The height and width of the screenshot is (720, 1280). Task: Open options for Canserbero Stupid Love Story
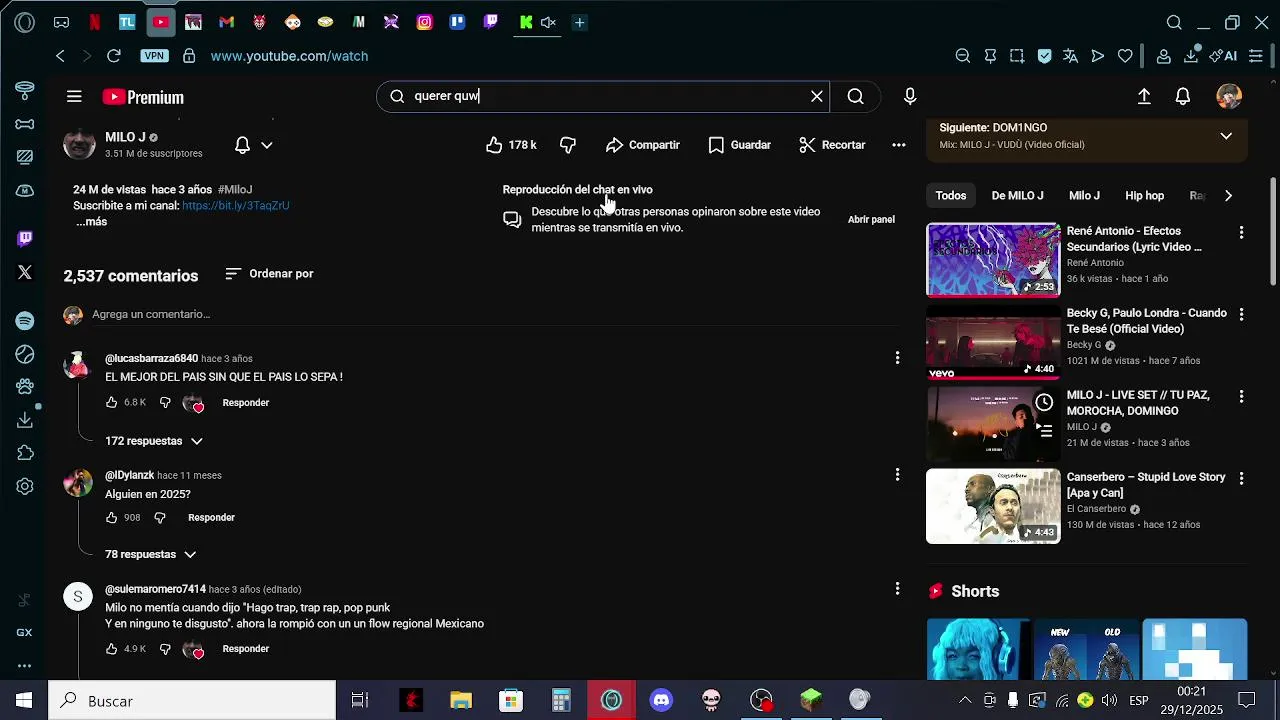(1241, 479)
